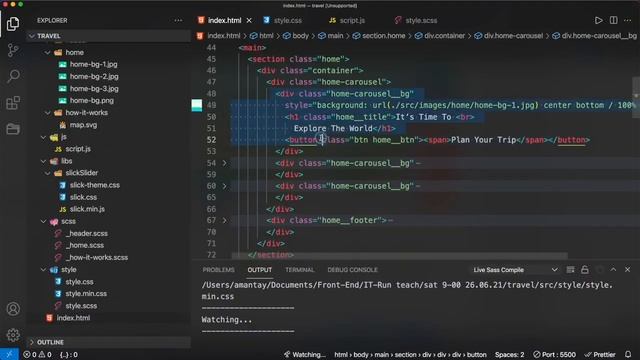Image resolution: width=640 pixels, height=360 pixels.
Task: Split the editor right
Action: pos(613,20)
